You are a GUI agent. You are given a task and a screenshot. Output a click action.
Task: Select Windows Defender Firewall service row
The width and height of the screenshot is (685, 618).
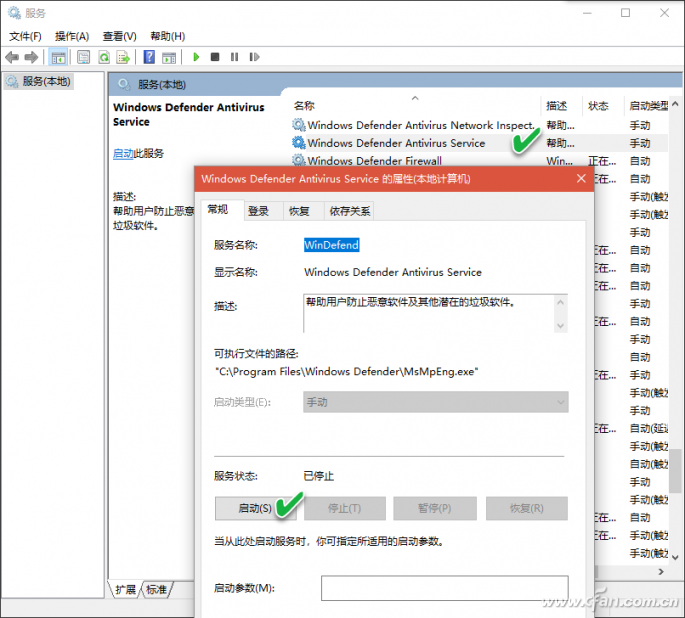click(374, 161)
